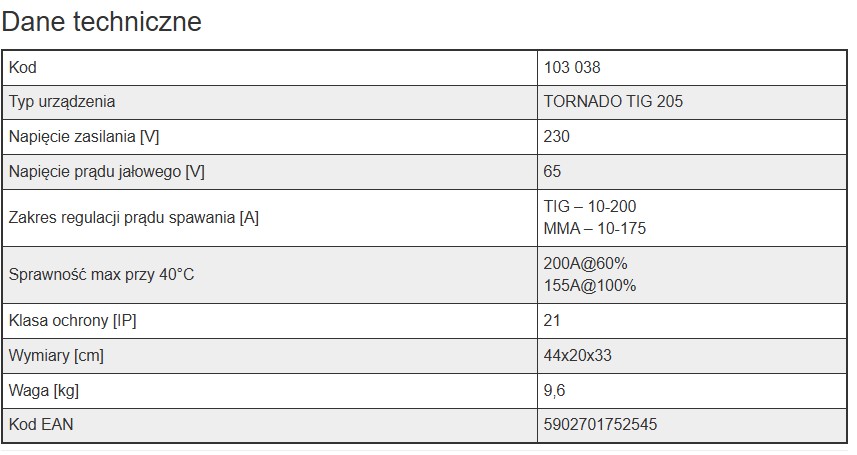Click the EAN number 5902701752545

click(600, 424)
